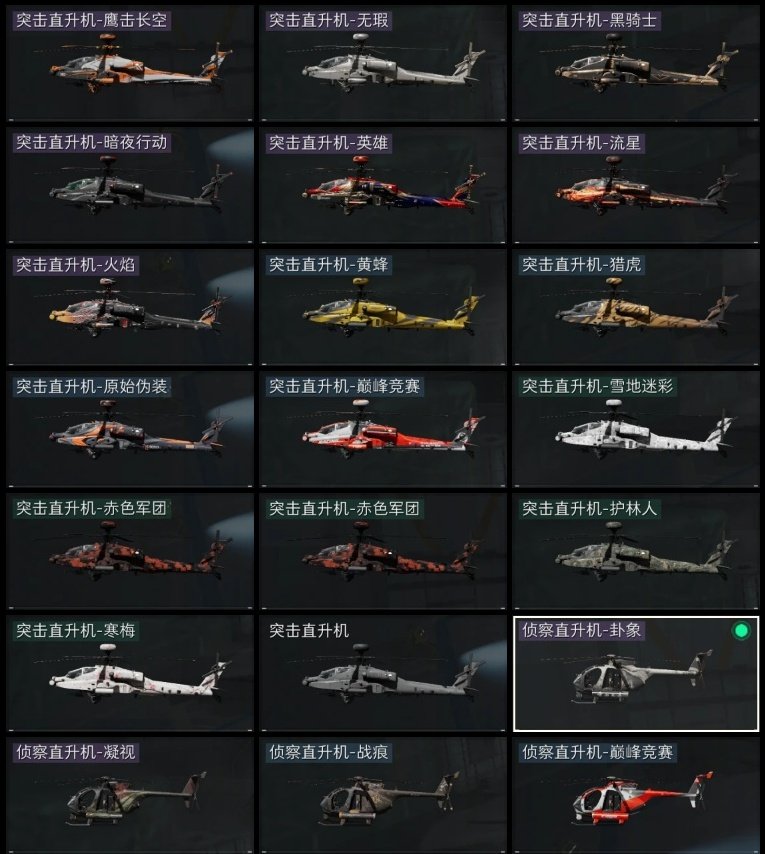The width and height of the screenshot is (765, 854).
Task: Select the 突击直升机-护林人 camo skin
Action: tap(636, 551)
